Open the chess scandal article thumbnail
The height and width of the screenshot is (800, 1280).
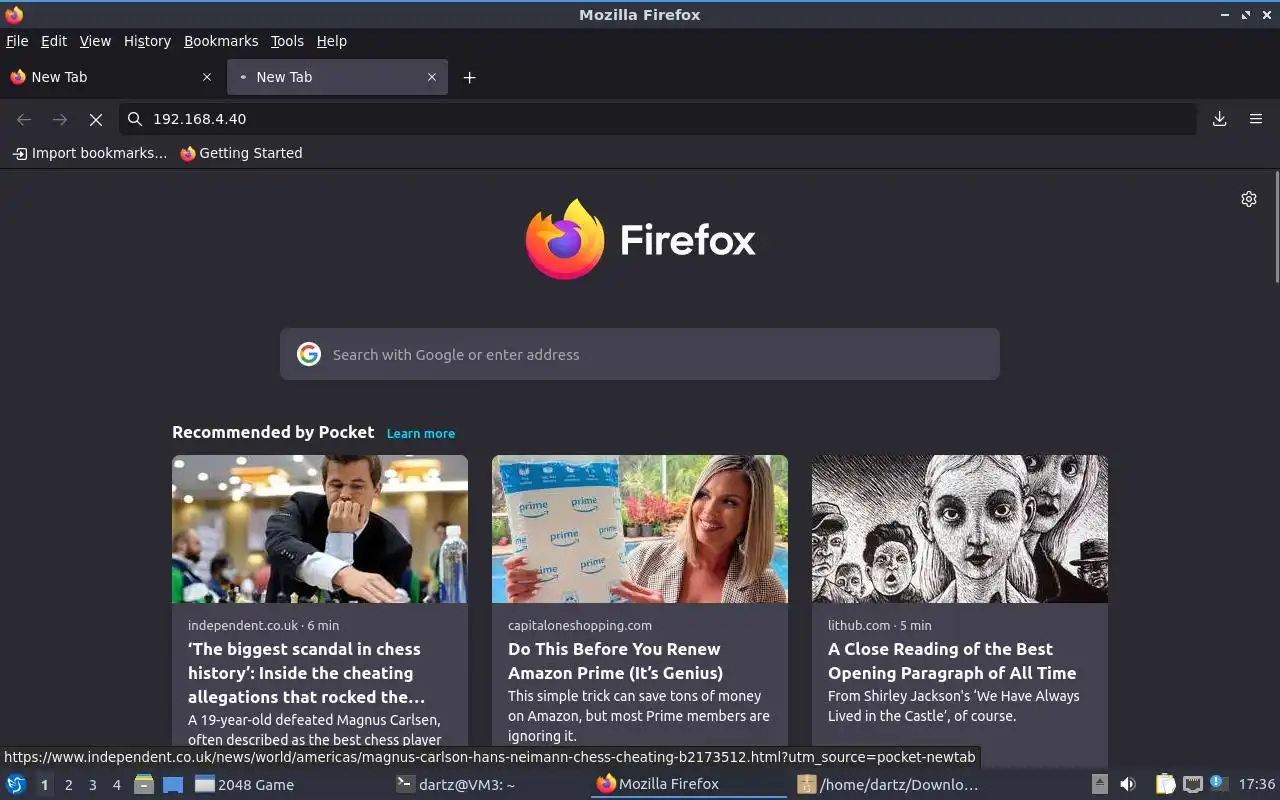pyautogui.click(x=320, y=529)
